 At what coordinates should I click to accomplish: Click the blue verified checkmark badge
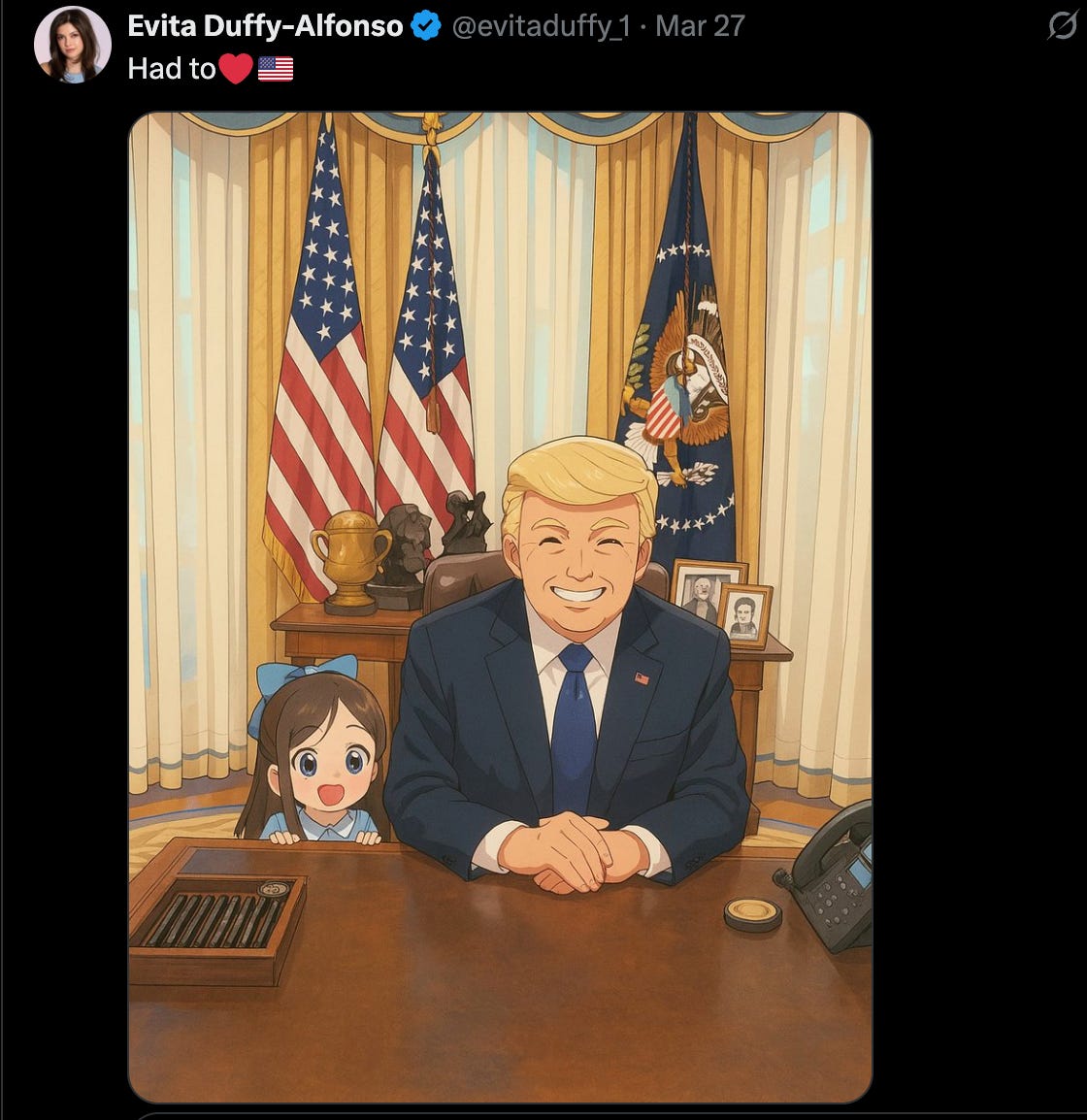426,25
